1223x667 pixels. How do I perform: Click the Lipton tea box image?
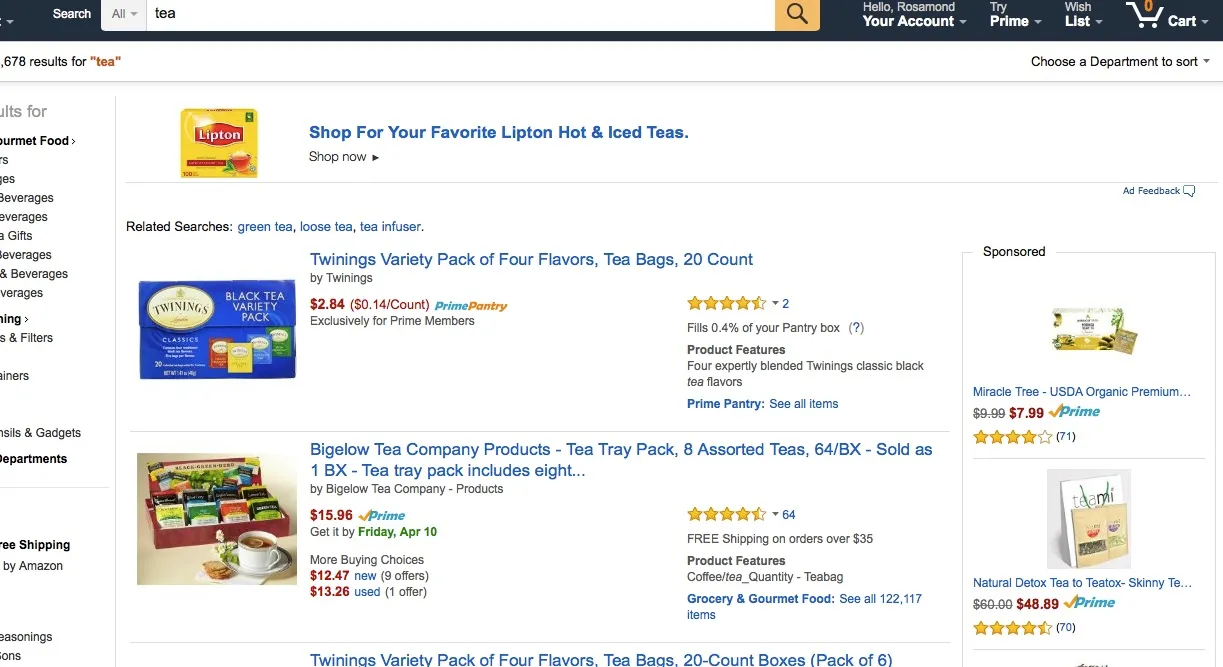tap(219, 143)
